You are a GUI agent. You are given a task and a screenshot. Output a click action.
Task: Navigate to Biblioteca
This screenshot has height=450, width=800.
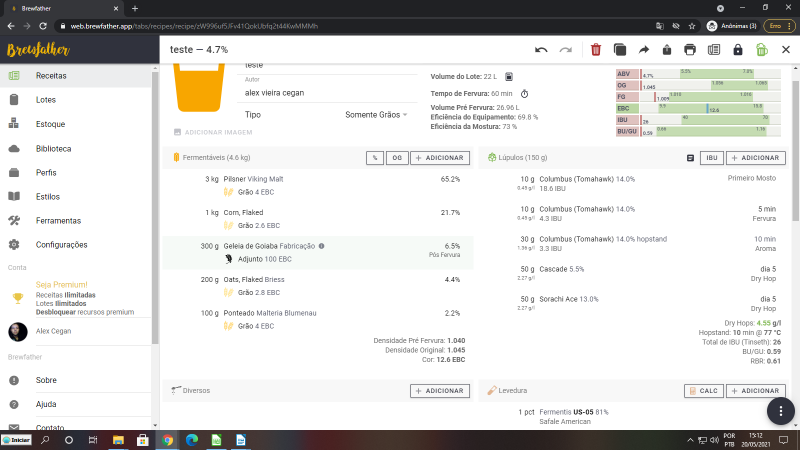76,148
